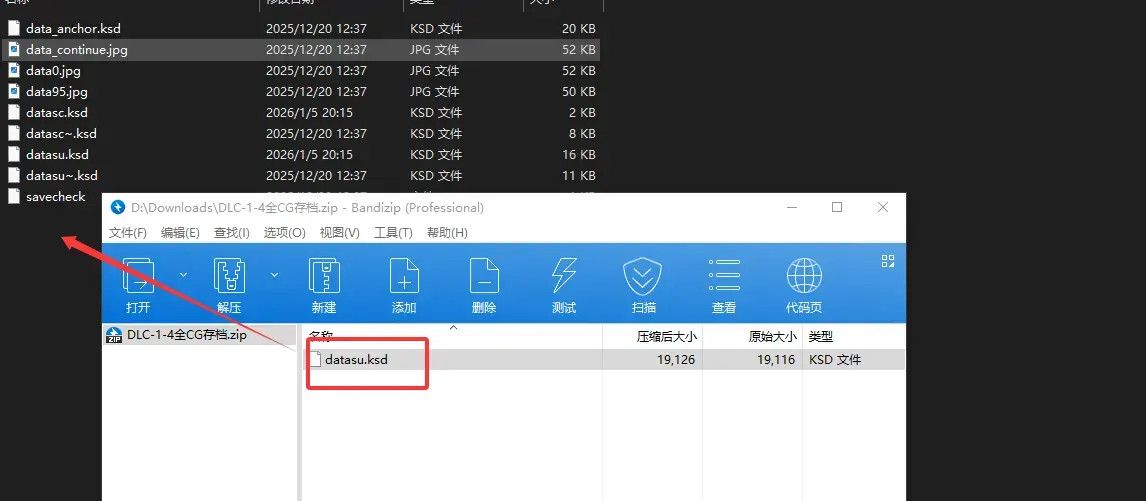
Task: Select savecheck file name in Explorer
Action: (56, 196)
